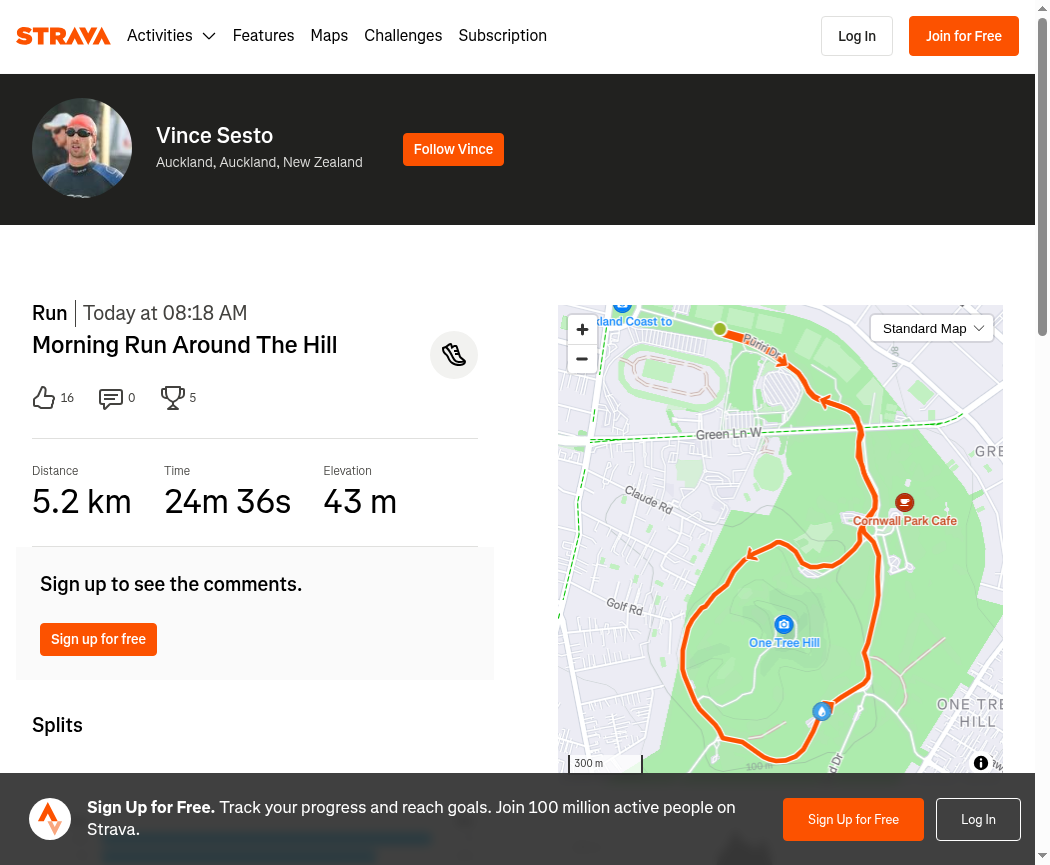The image size is (1050, 865).
Task: Click the Green Ln W road label
Action: [729, 434]
